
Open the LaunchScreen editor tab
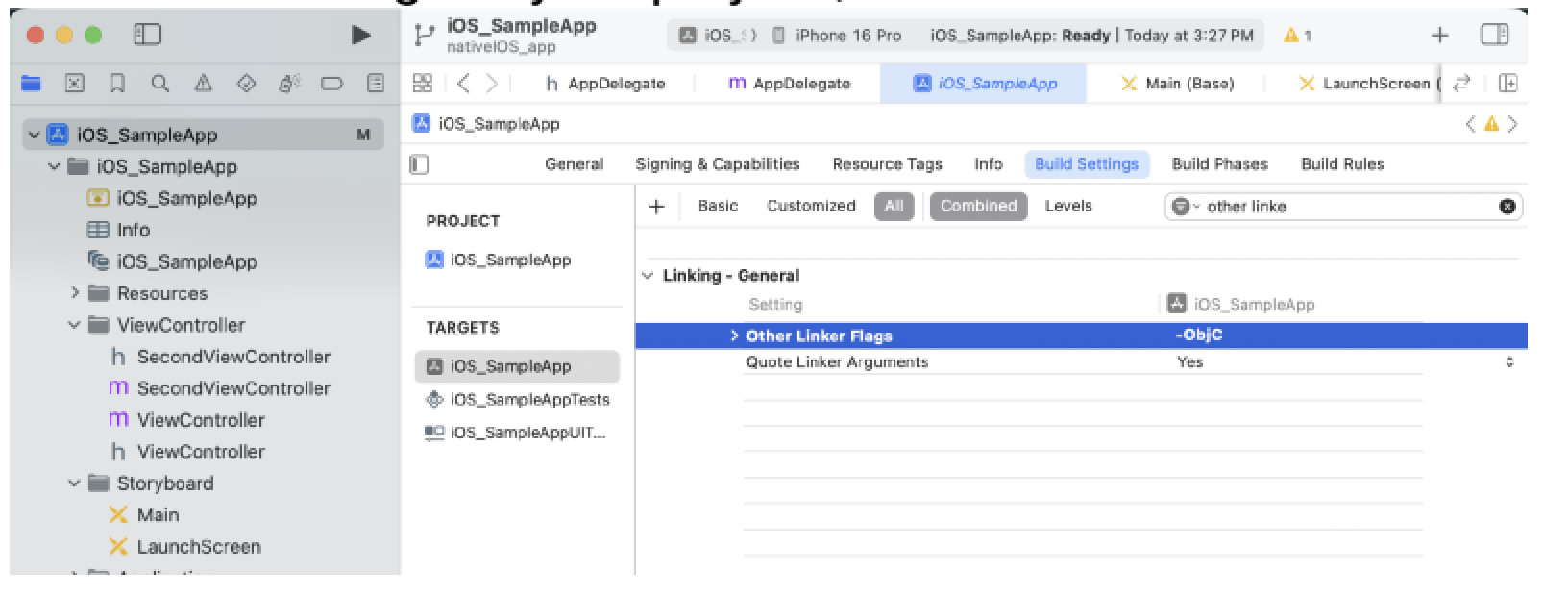click(x=1369, y=84)
